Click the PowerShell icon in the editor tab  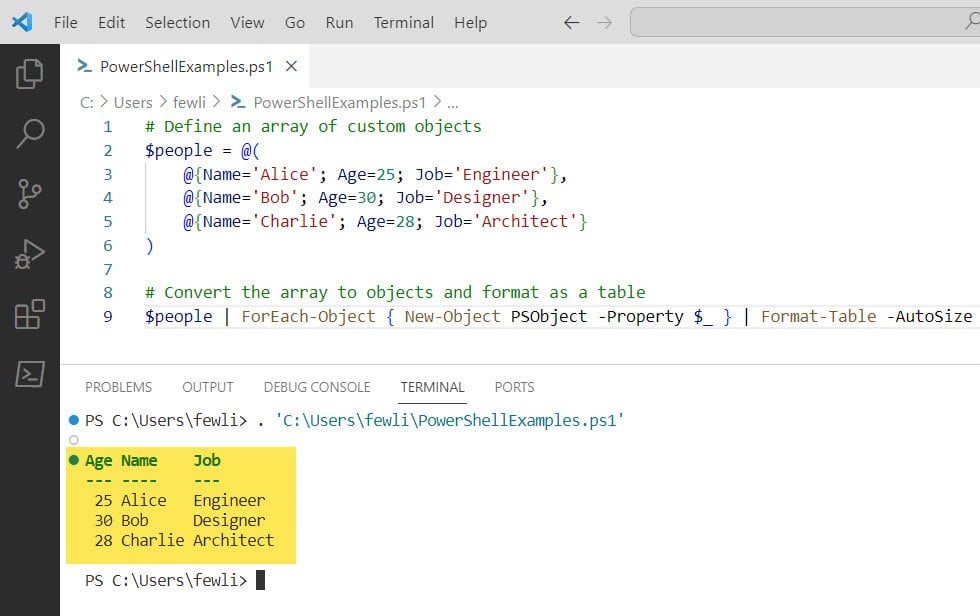point(83,66)
